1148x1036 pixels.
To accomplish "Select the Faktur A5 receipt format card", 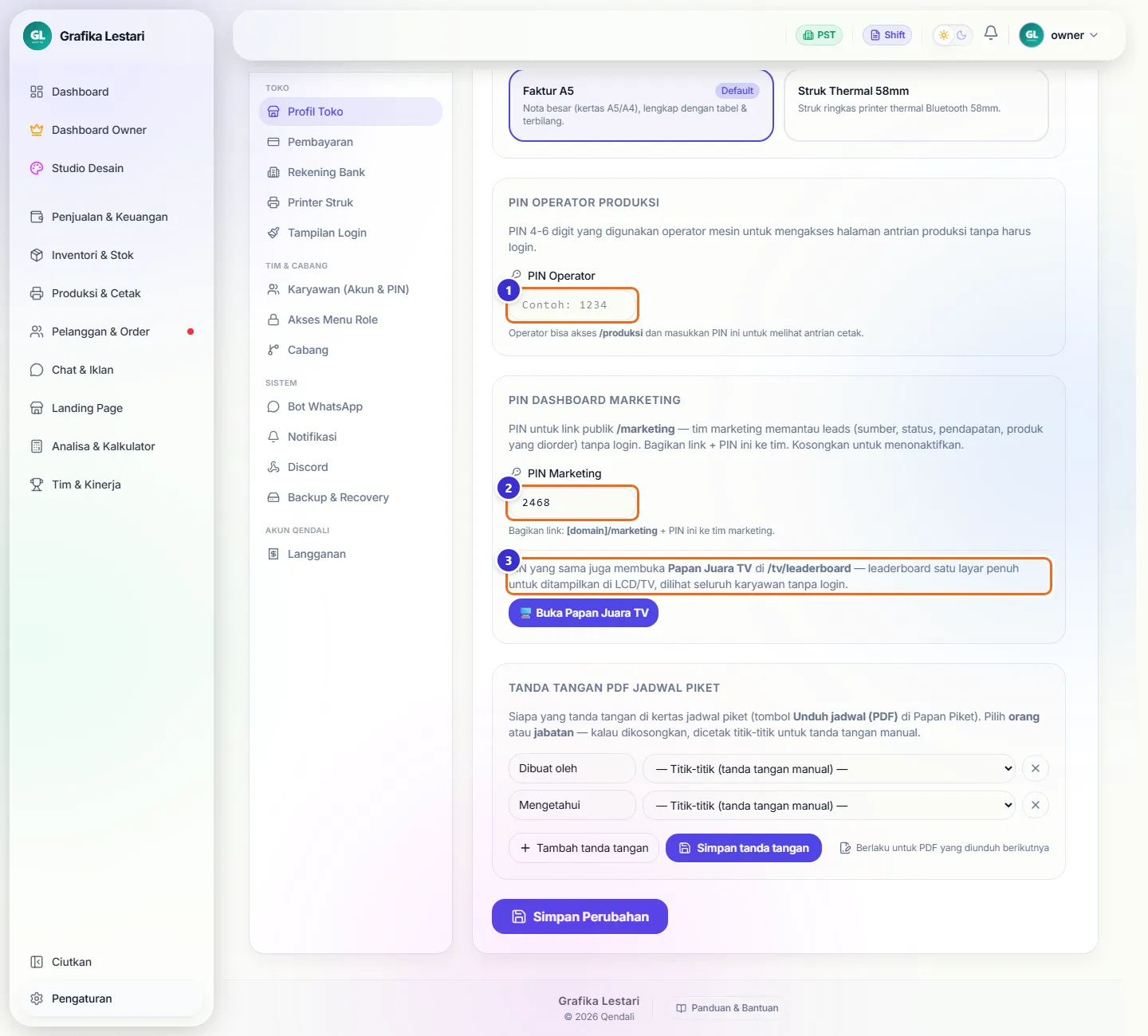I will (x=641, y=105).
